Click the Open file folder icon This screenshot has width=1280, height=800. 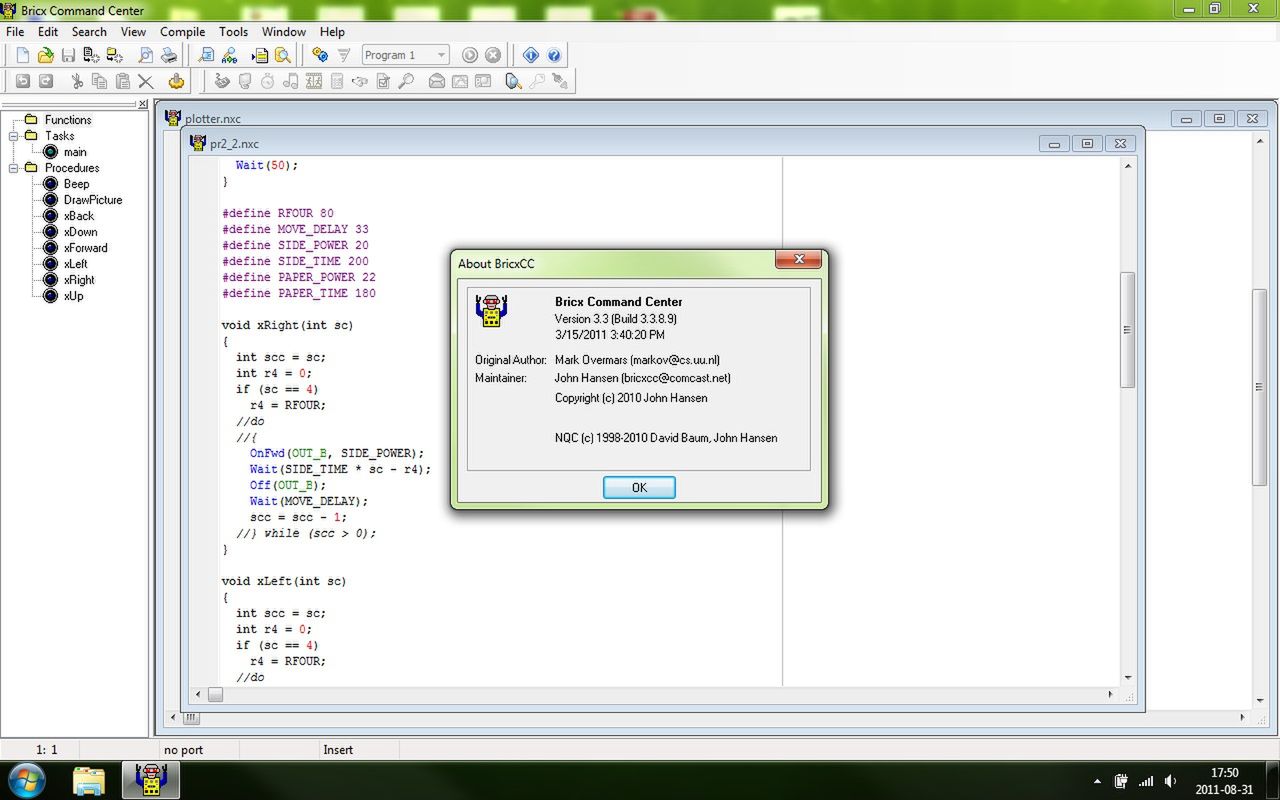click(x=45, y=55)
